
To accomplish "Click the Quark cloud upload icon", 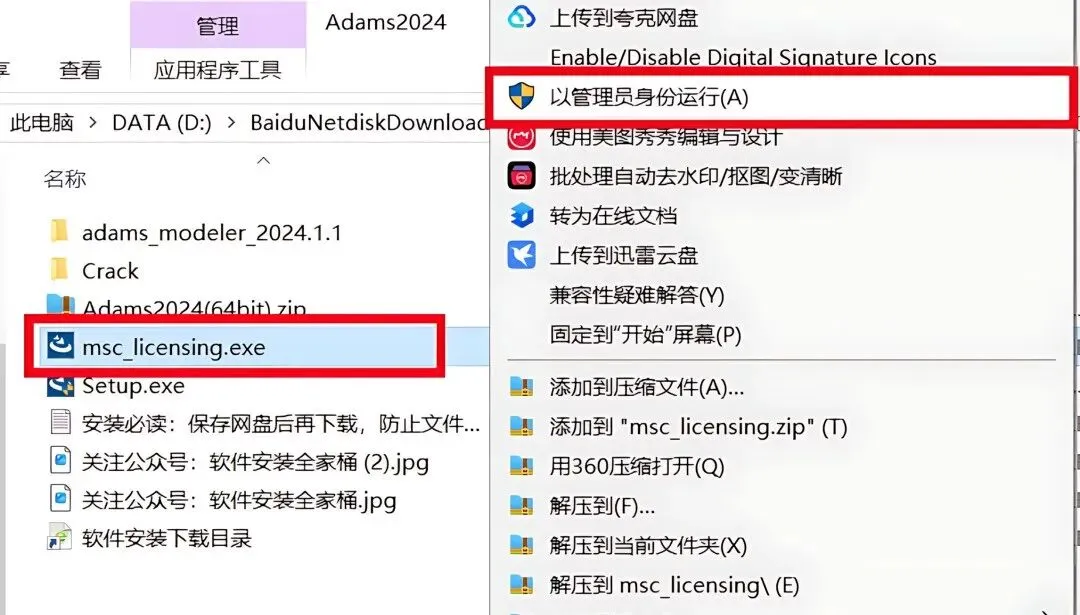I will pyautogui.click(x=521, y=17).
